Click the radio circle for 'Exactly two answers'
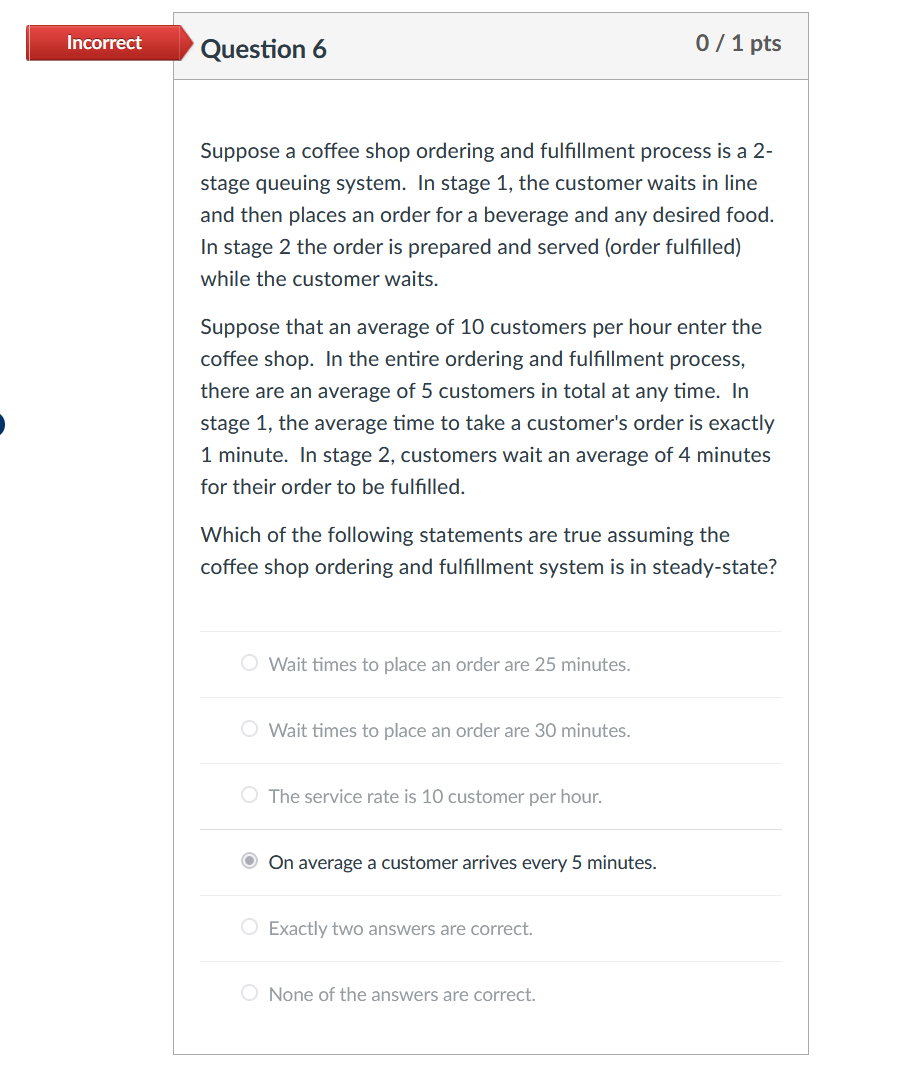 pos(249,926)
